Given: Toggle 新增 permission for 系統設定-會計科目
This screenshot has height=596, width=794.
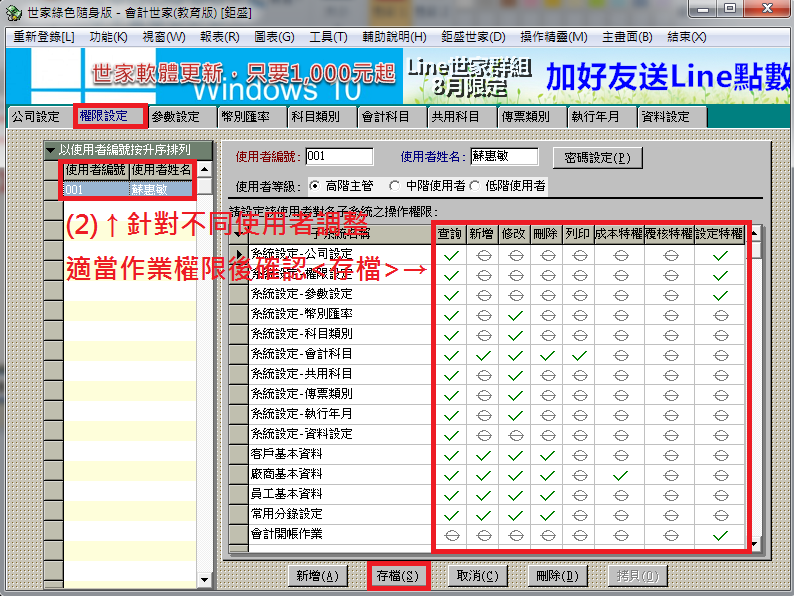Looking at the screenshot, I should 483,355.
